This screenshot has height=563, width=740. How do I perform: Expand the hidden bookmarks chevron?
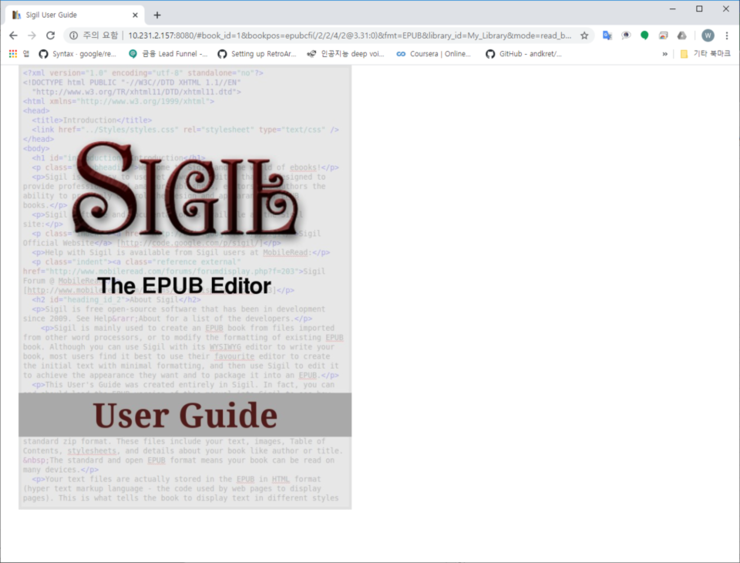tap(665, 54)
